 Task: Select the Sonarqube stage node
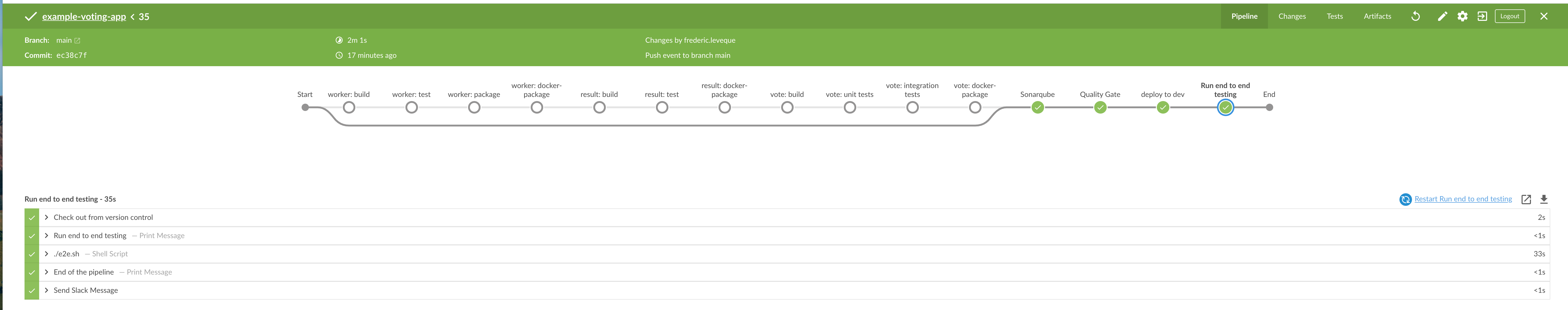pos(1037,108)
